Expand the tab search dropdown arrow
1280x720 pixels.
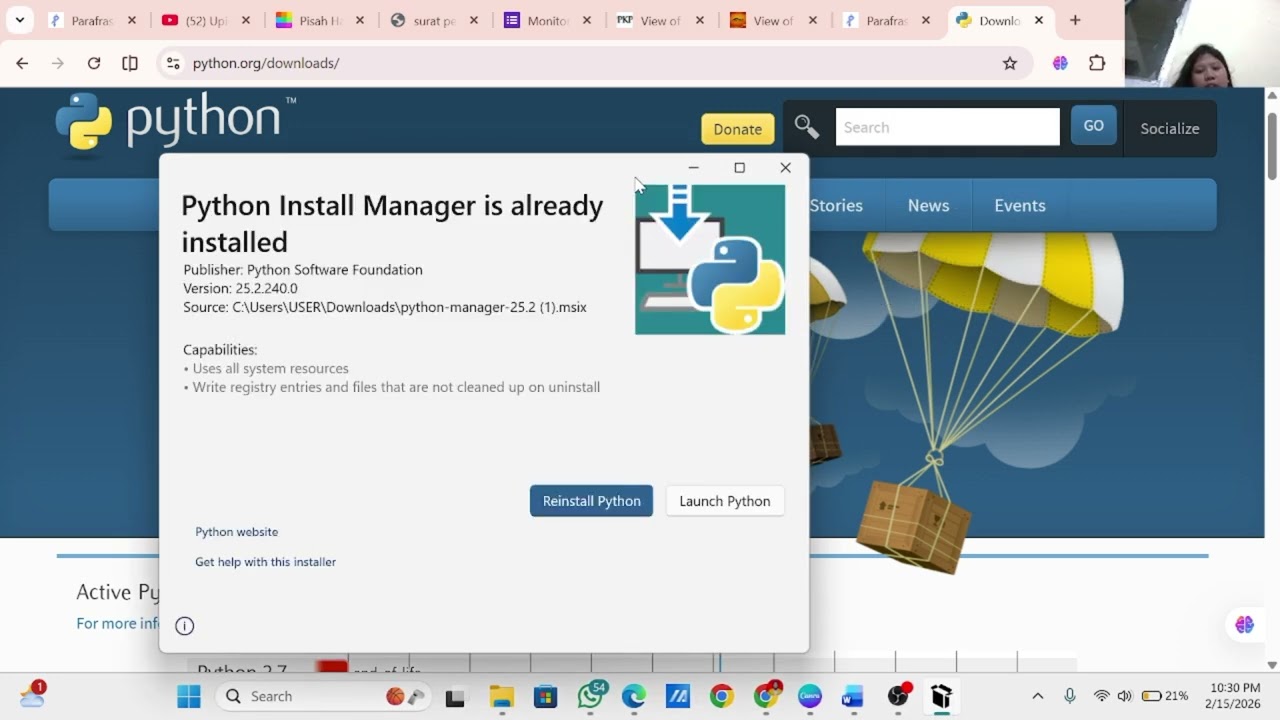pyautogui.click(x=19, y=20)
